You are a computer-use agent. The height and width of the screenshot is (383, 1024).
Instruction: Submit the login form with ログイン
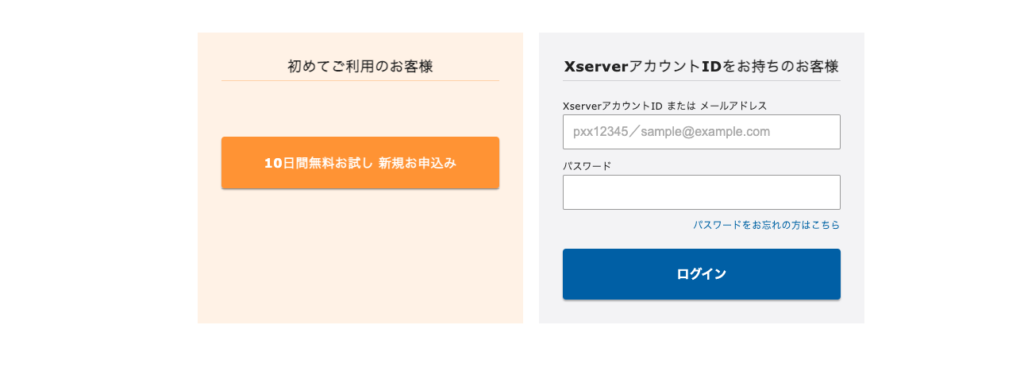pos(701,274)
